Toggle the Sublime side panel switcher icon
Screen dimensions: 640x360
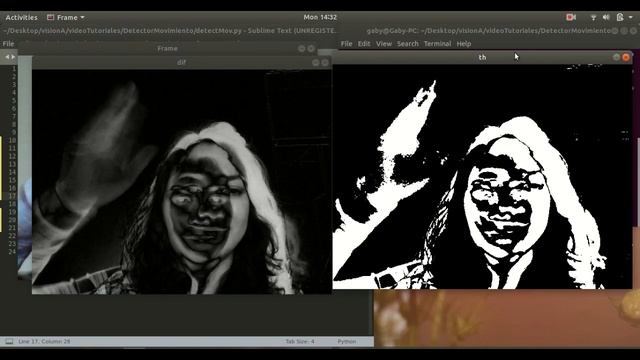tap(9, 341)
